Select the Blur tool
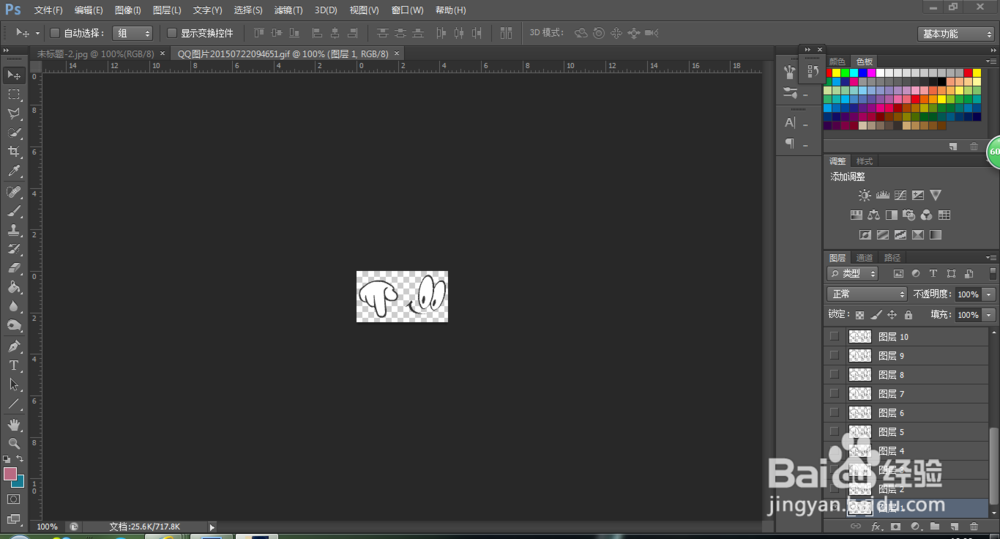This screenshot has width=1000, height=539. 13,307
